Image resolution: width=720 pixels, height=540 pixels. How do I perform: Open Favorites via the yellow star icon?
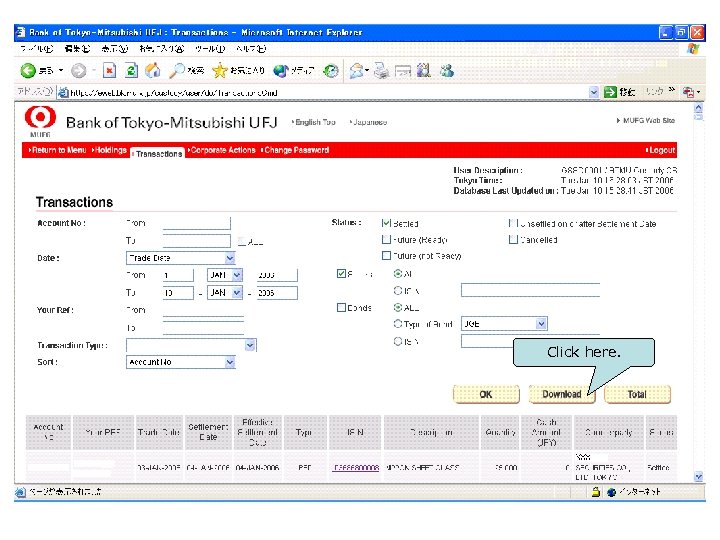coord(220,71)
